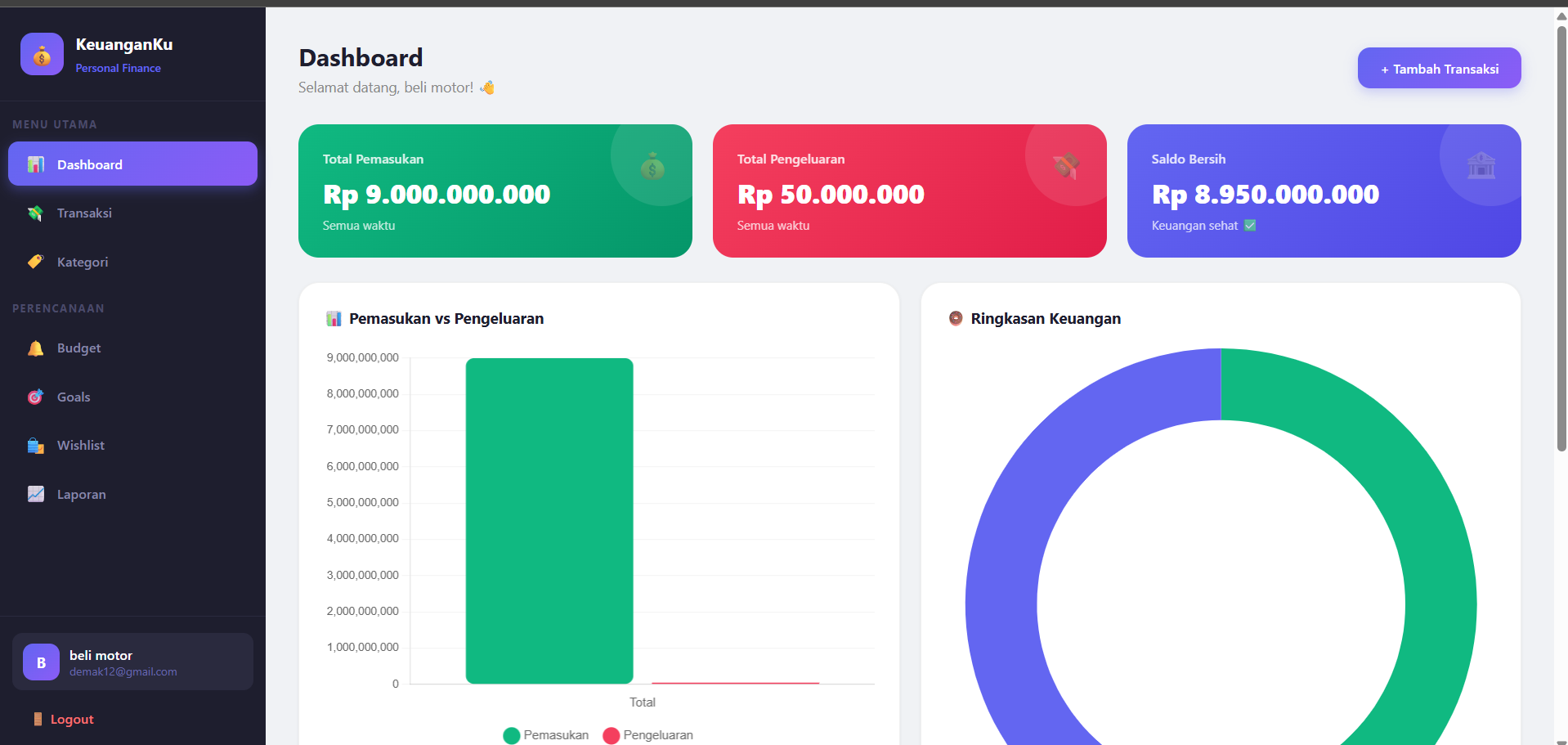Click chart icon beside Pemasukan vs Pengeluaran title
This screenshot has height=745, width=1568.
(334, 319)
